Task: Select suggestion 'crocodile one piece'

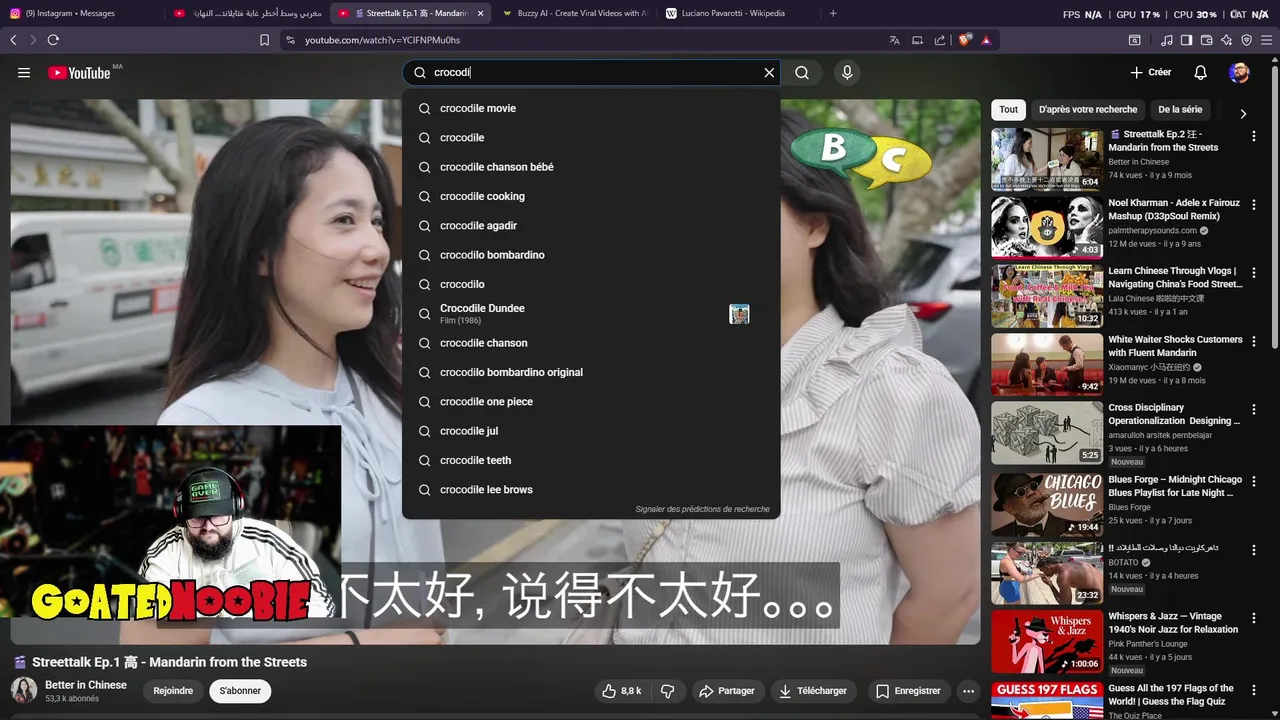Action: tap(591, 402)
